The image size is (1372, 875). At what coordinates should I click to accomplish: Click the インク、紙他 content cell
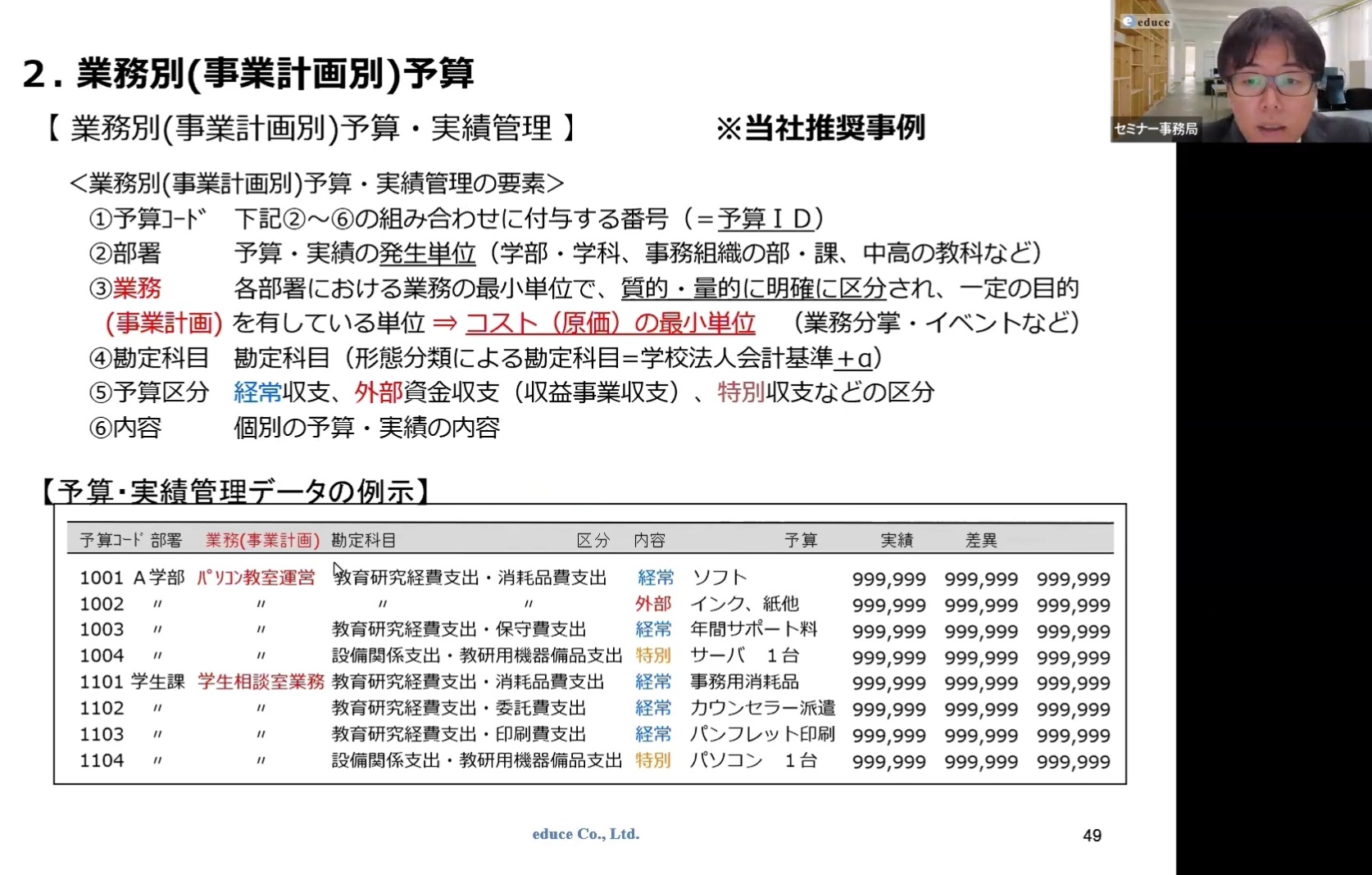pos(744,604)
